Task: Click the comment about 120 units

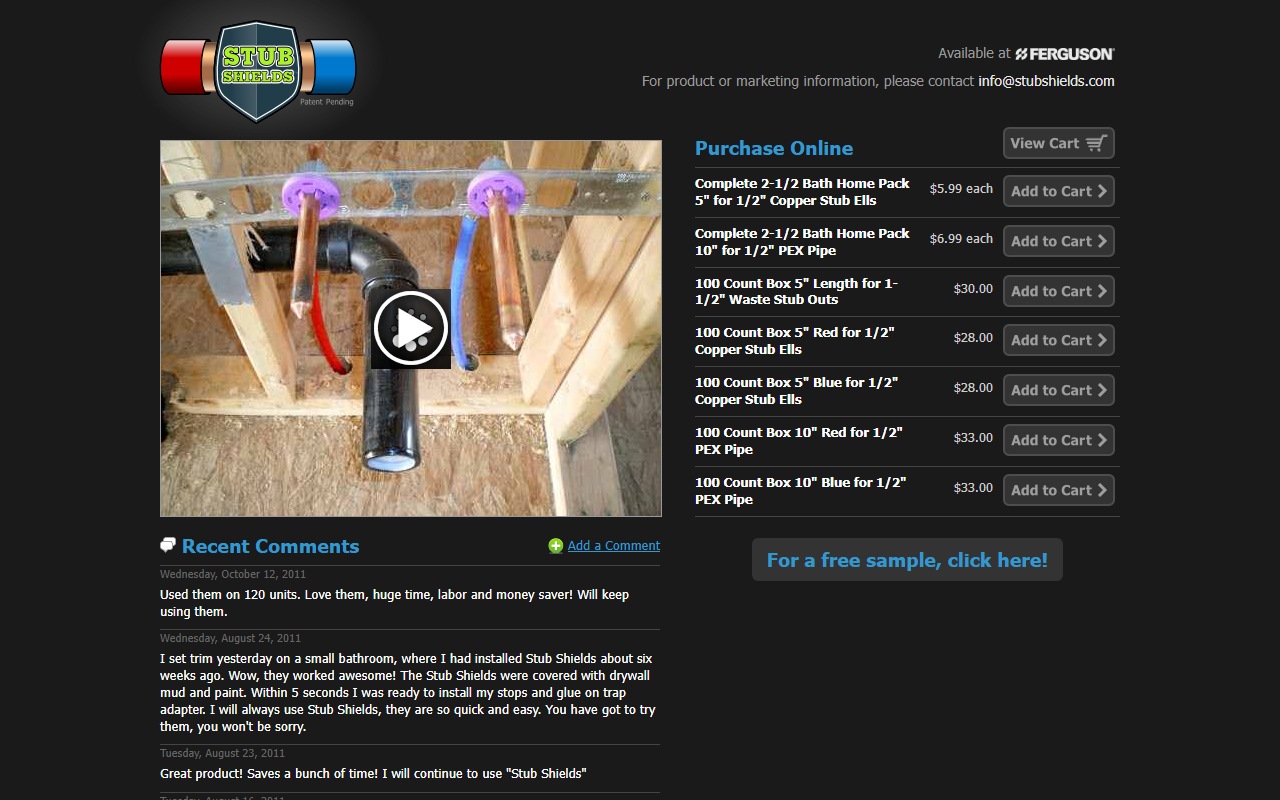Action: click(x=395, y=603)
